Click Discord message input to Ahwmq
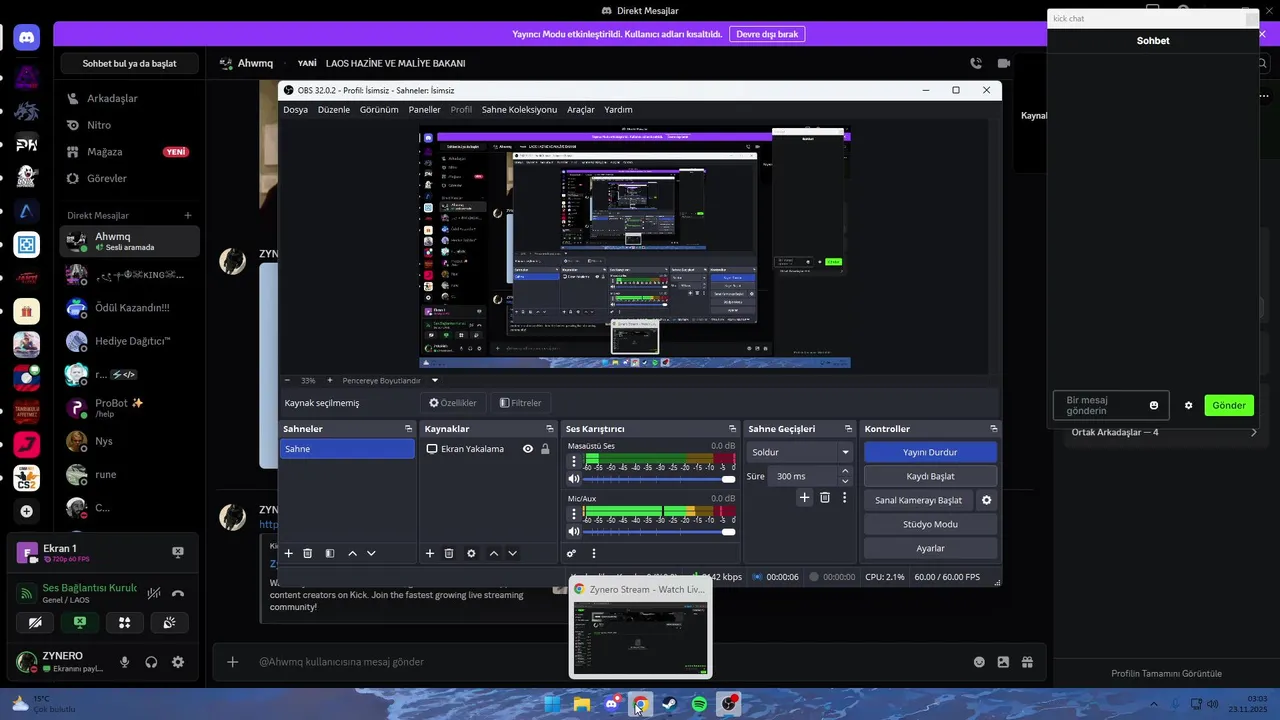1280x720 pixels. pos(600,662)
